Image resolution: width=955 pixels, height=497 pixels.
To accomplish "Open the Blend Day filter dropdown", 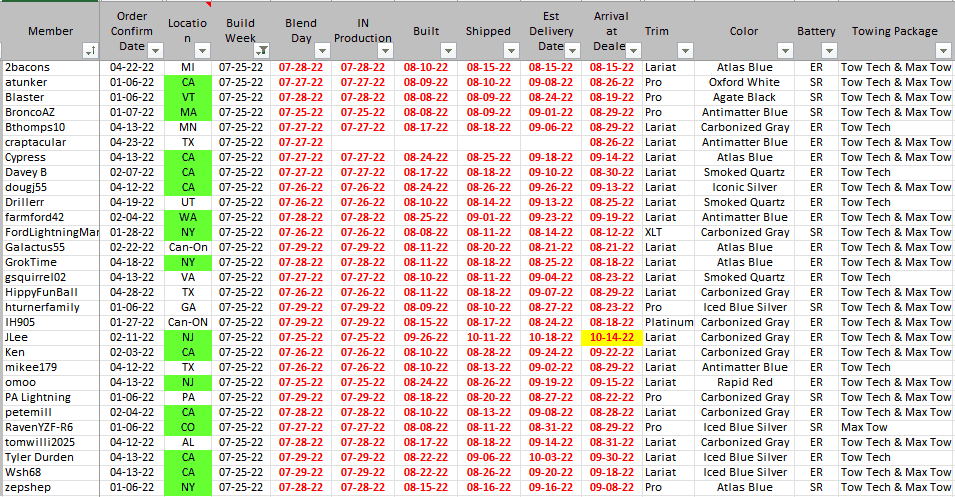I will pos(321,50).
